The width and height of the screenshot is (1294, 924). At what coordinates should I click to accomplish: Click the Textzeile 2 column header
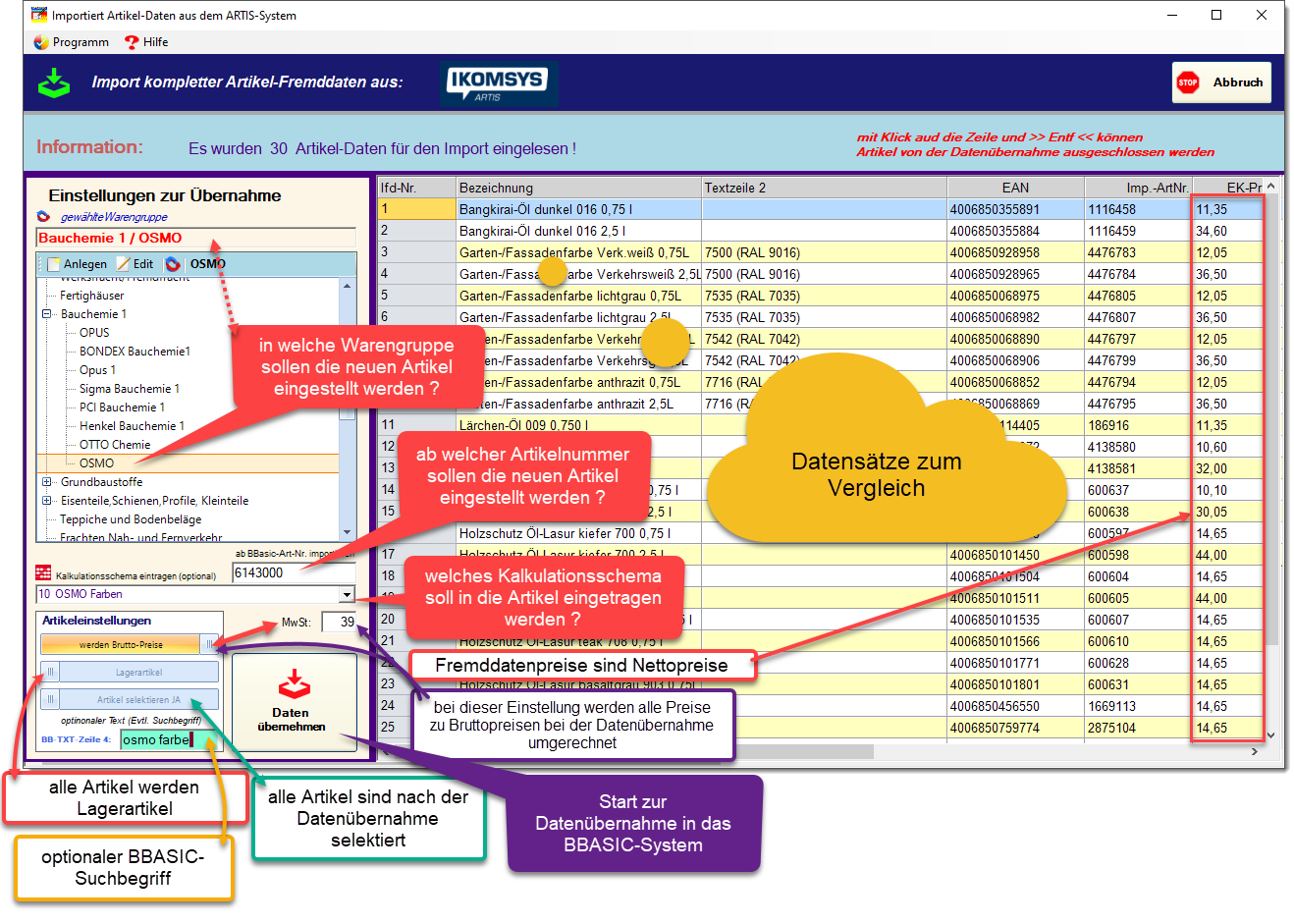tap(825, 188)
